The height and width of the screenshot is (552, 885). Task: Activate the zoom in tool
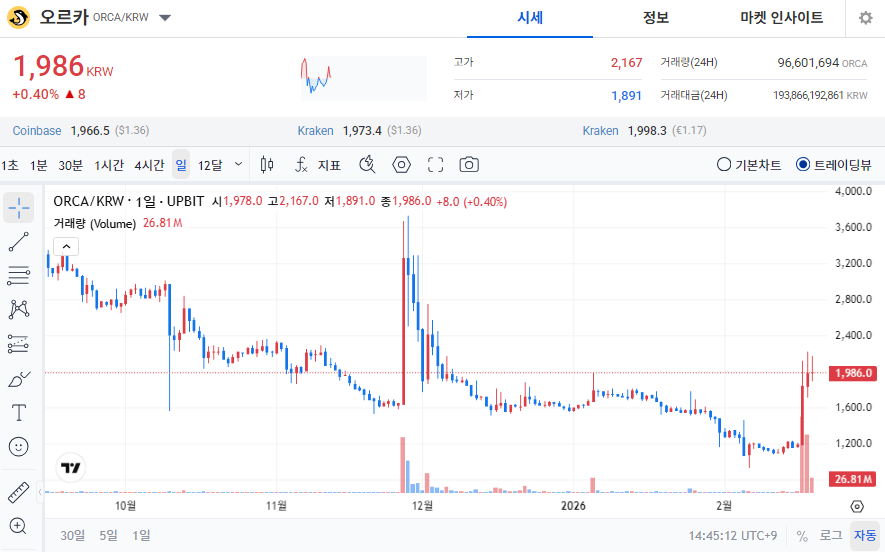click(19, 526)
